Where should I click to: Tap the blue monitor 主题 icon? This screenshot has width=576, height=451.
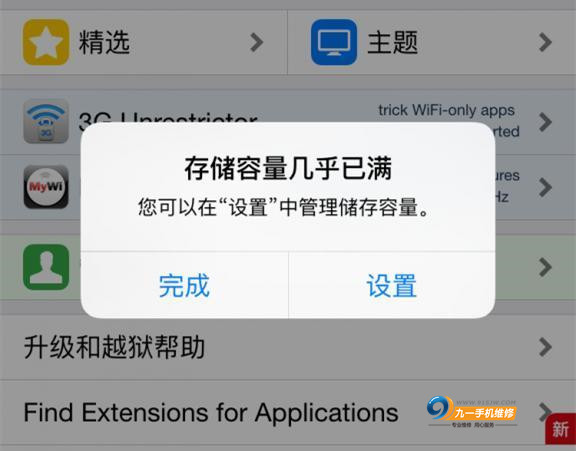tap(334, 42)
